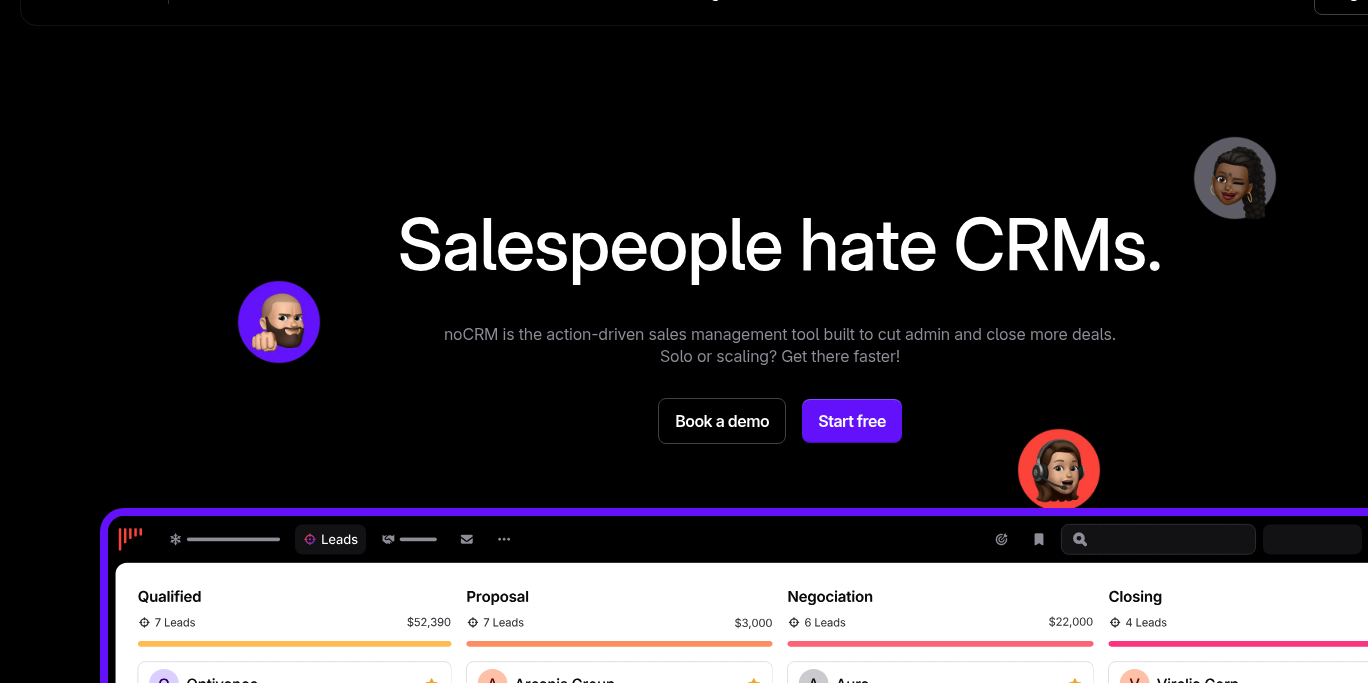The width and height of the screenshot is (1368, 683).
Task: Open the three-dot more menu
Action: coord(504,539)
